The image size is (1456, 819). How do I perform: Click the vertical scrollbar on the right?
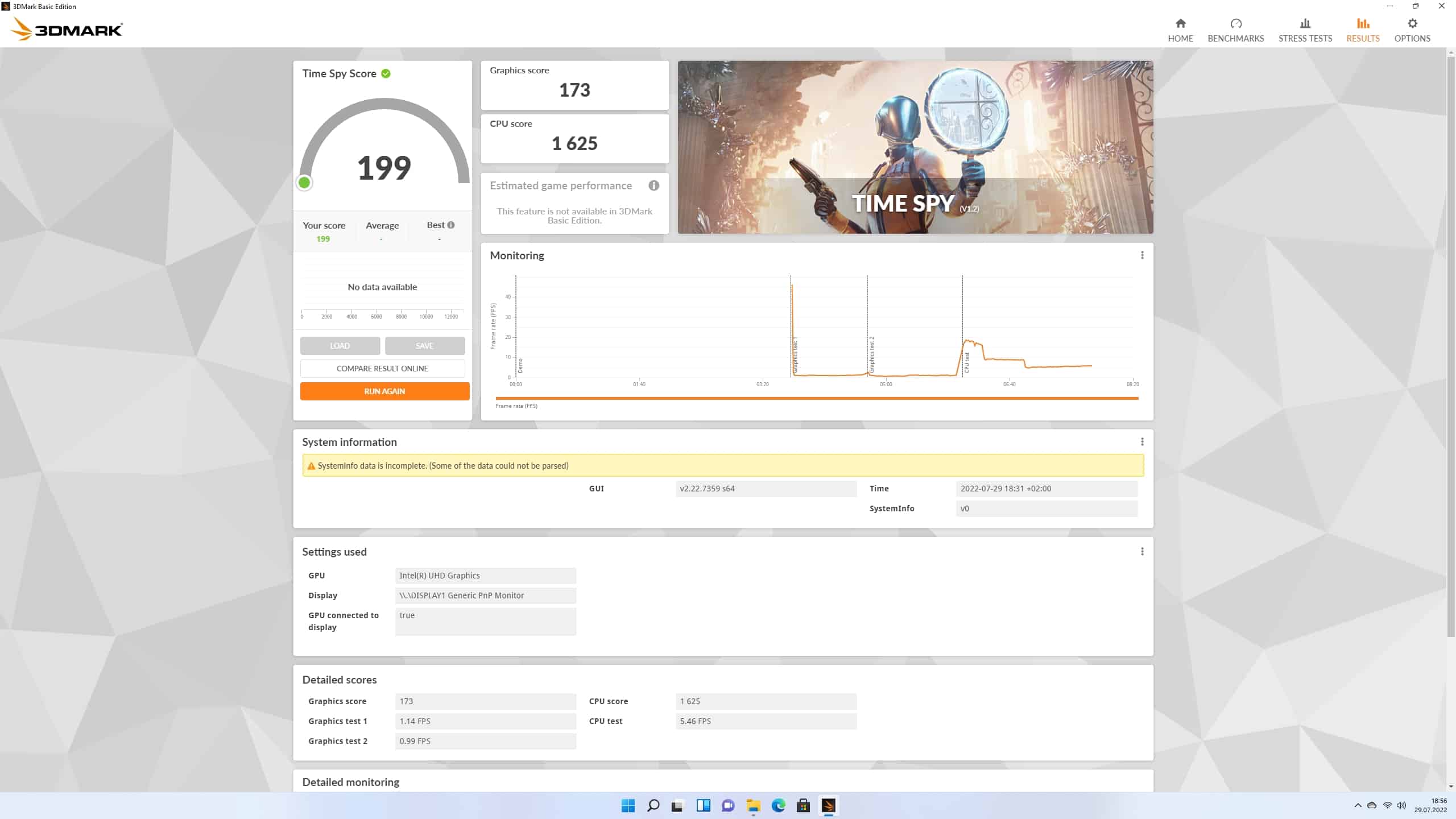[1450, 341]
